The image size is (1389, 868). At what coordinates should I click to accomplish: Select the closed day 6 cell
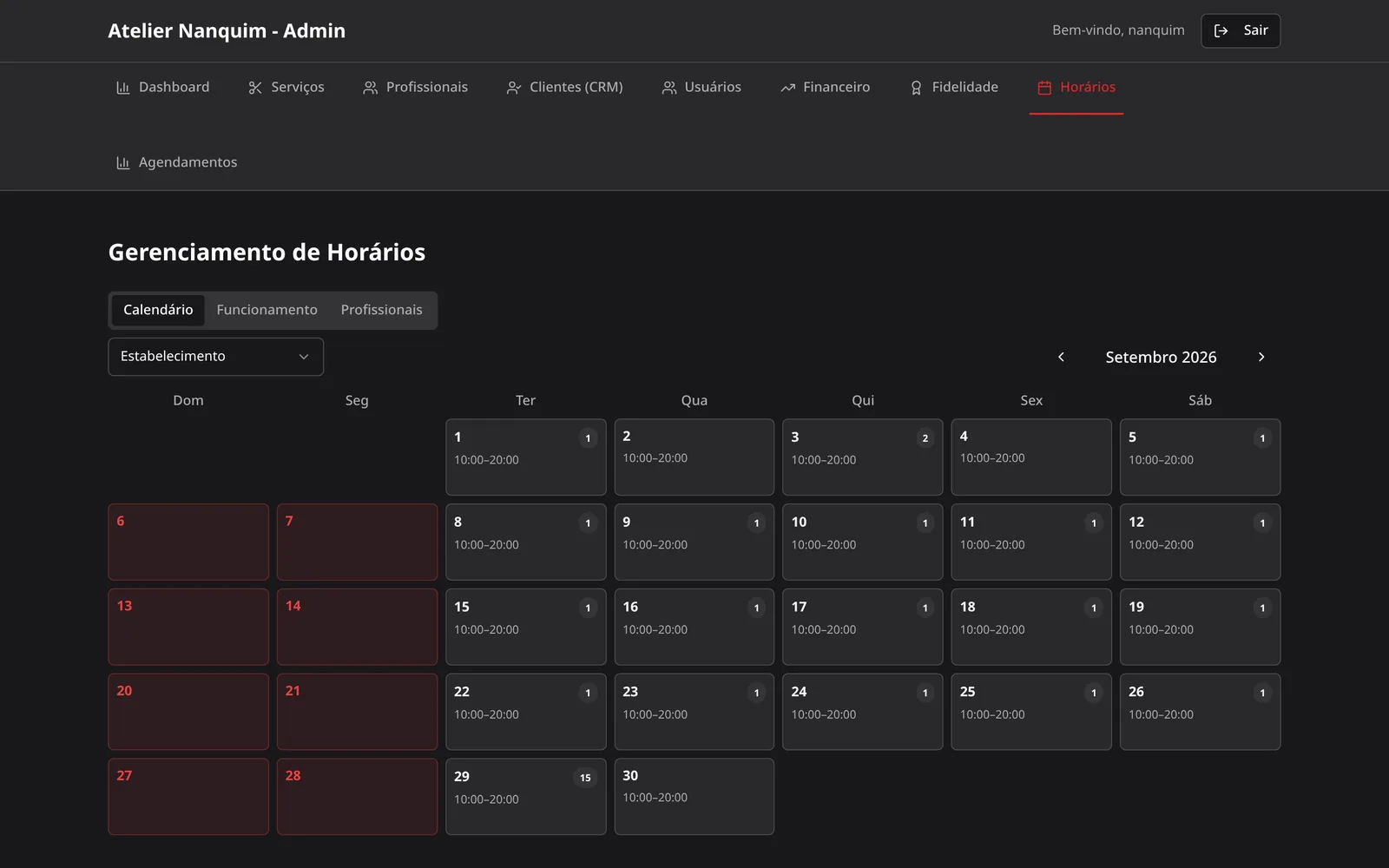[188, 542]
